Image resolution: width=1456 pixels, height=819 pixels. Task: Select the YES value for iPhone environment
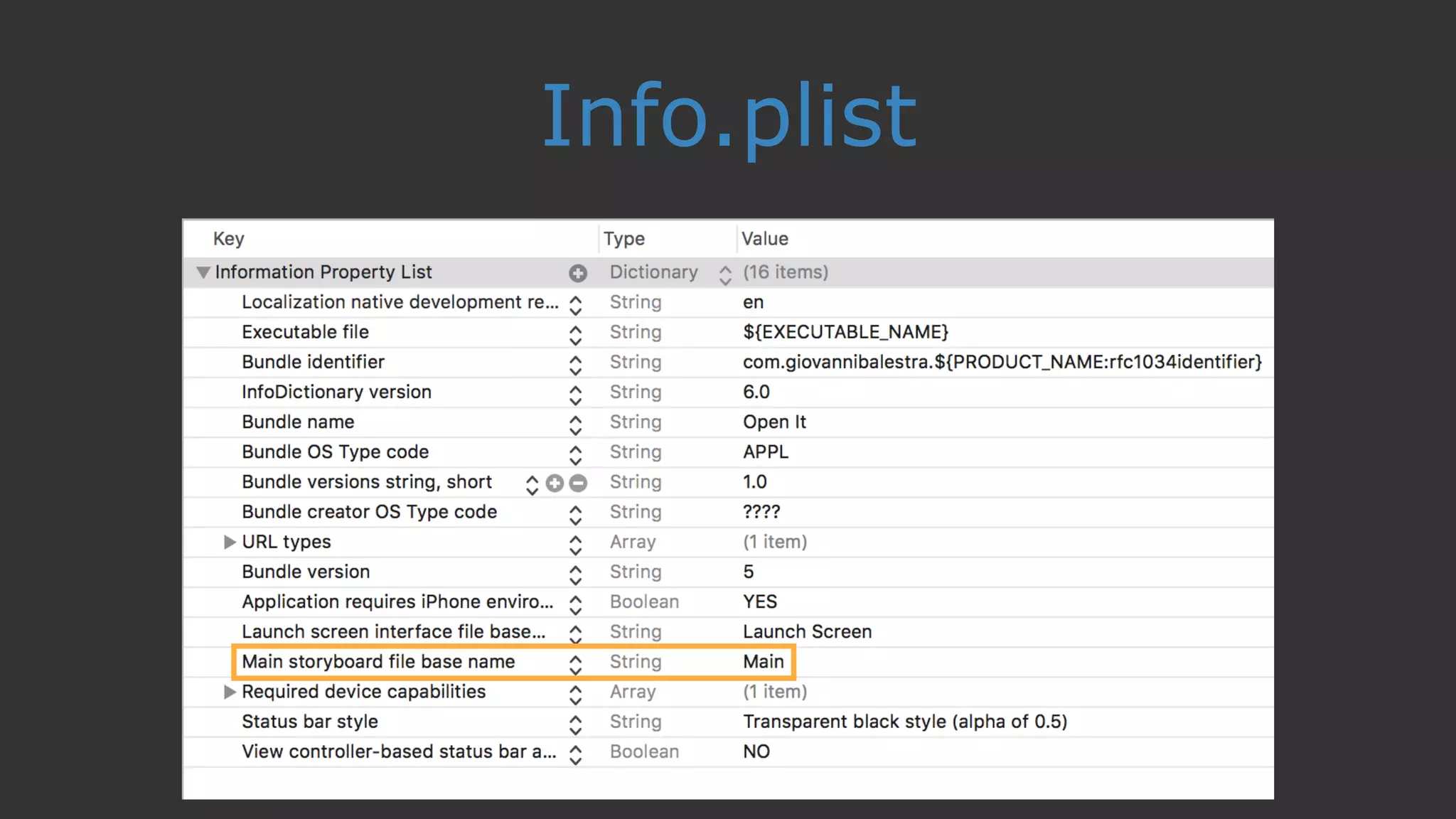click(760, 602)
